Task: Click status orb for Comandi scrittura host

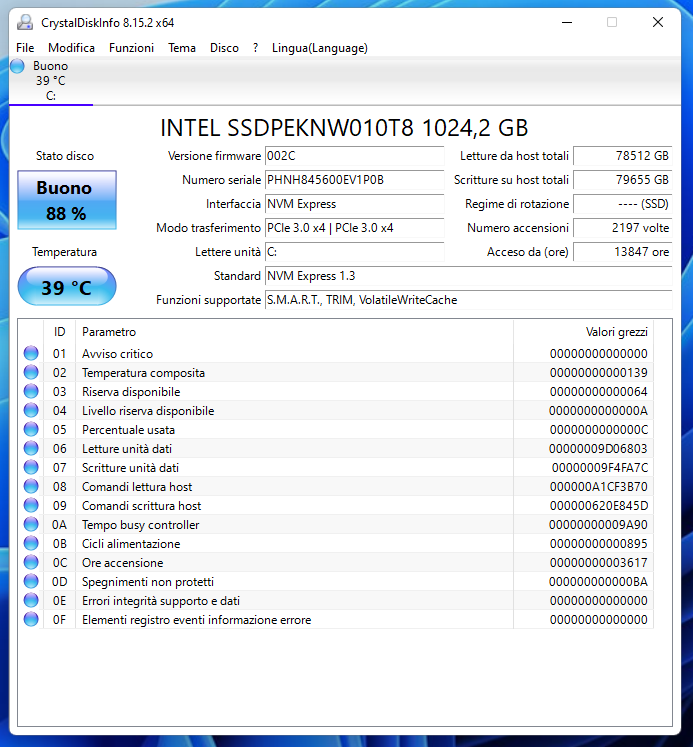Action: [x=31, y=505]
